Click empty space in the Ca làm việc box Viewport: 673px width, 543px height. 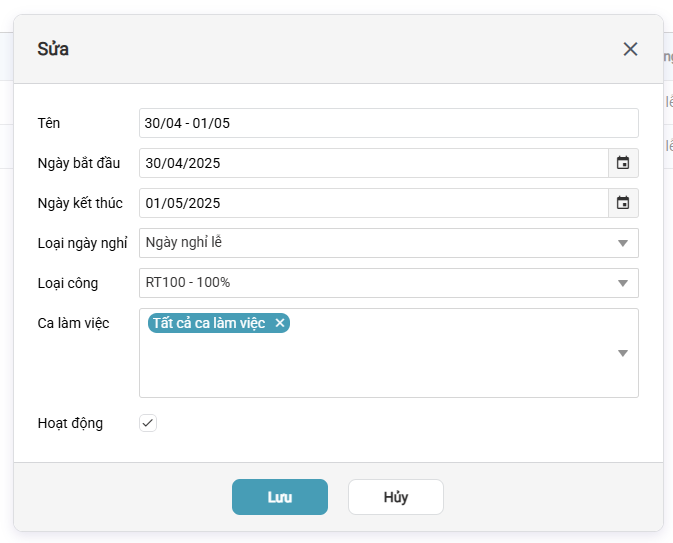coord(380,370)
